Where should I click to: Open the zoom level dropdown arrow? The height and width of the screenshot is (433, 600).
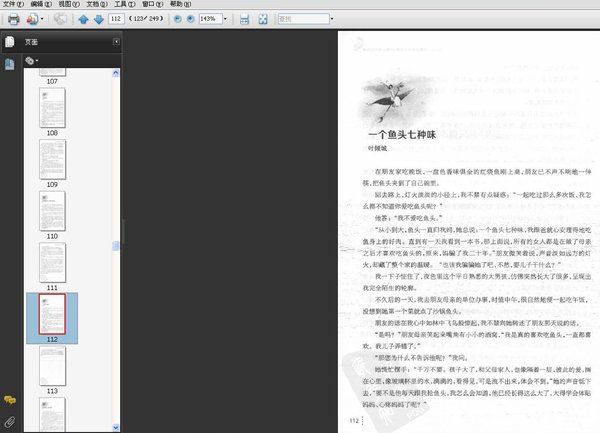point(225,19)
